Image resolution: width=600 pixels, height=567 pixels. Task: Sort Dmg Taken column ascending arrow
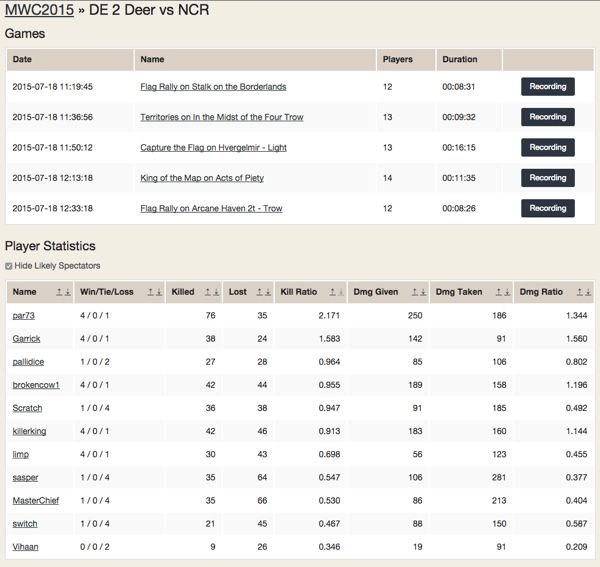499,292
